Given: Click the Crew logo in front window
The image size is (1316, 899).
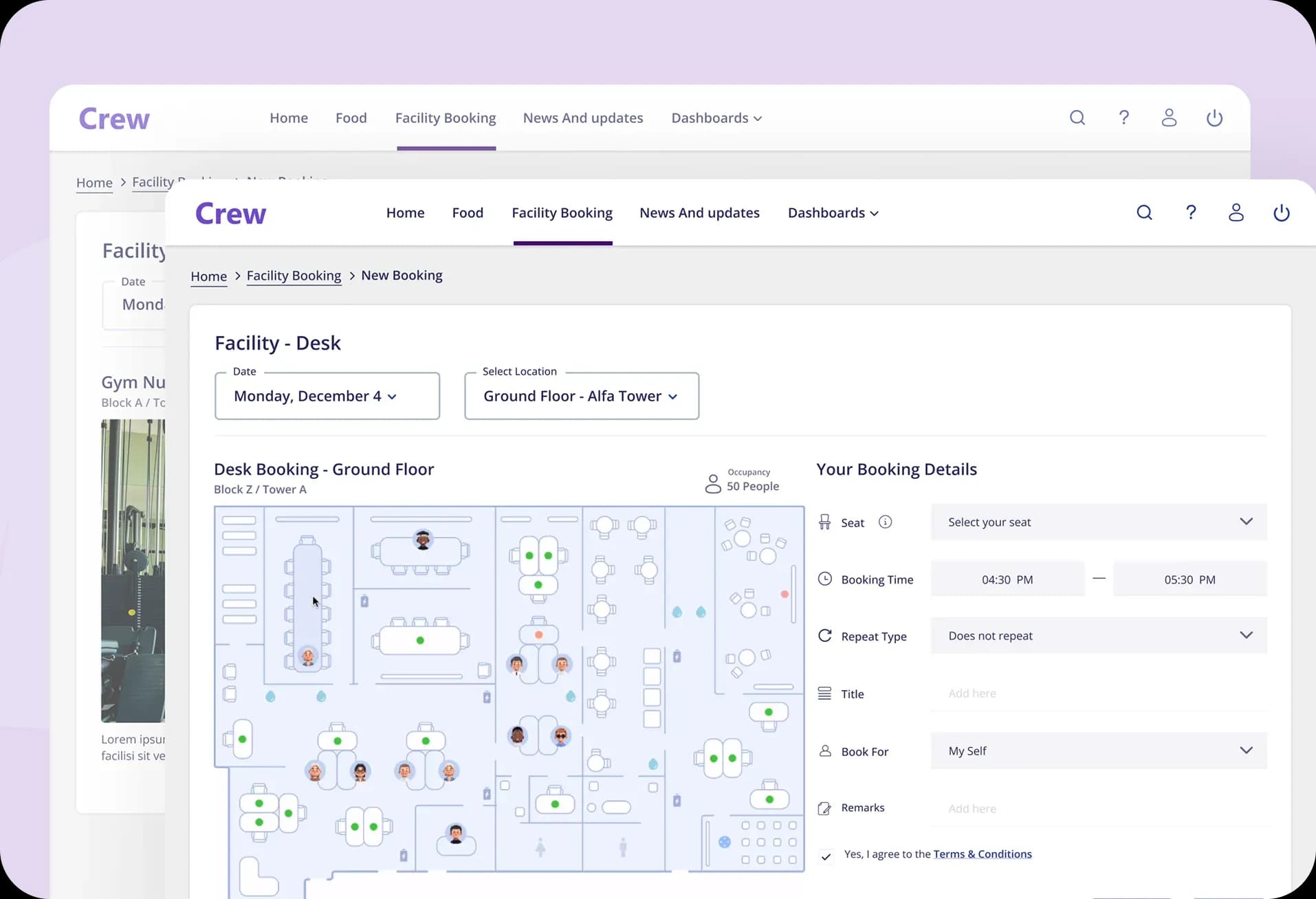Looking at the screenshot, I should pyautogui.click(x=230, y=214).
